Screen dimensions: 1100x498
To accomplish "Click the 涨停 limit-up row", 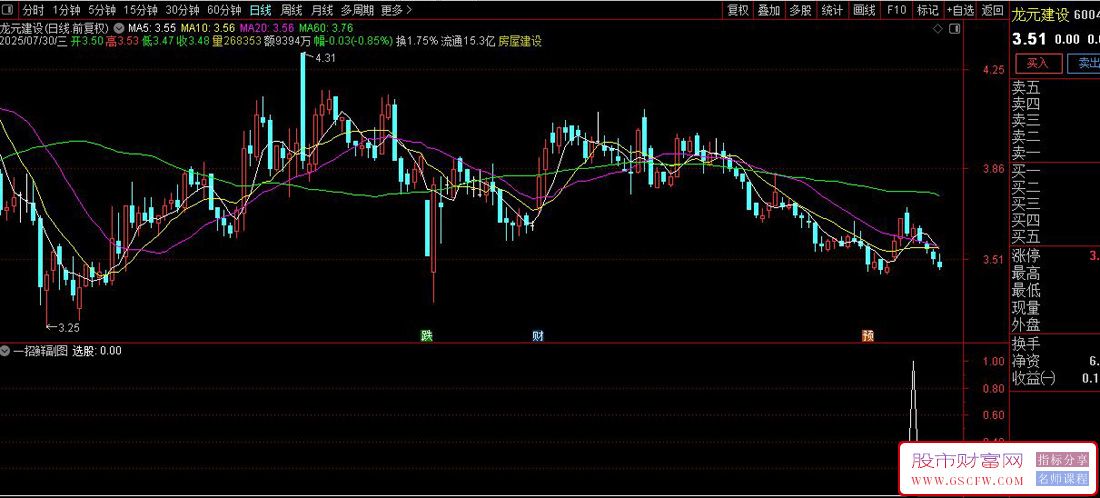I will tap(1055, 256).
